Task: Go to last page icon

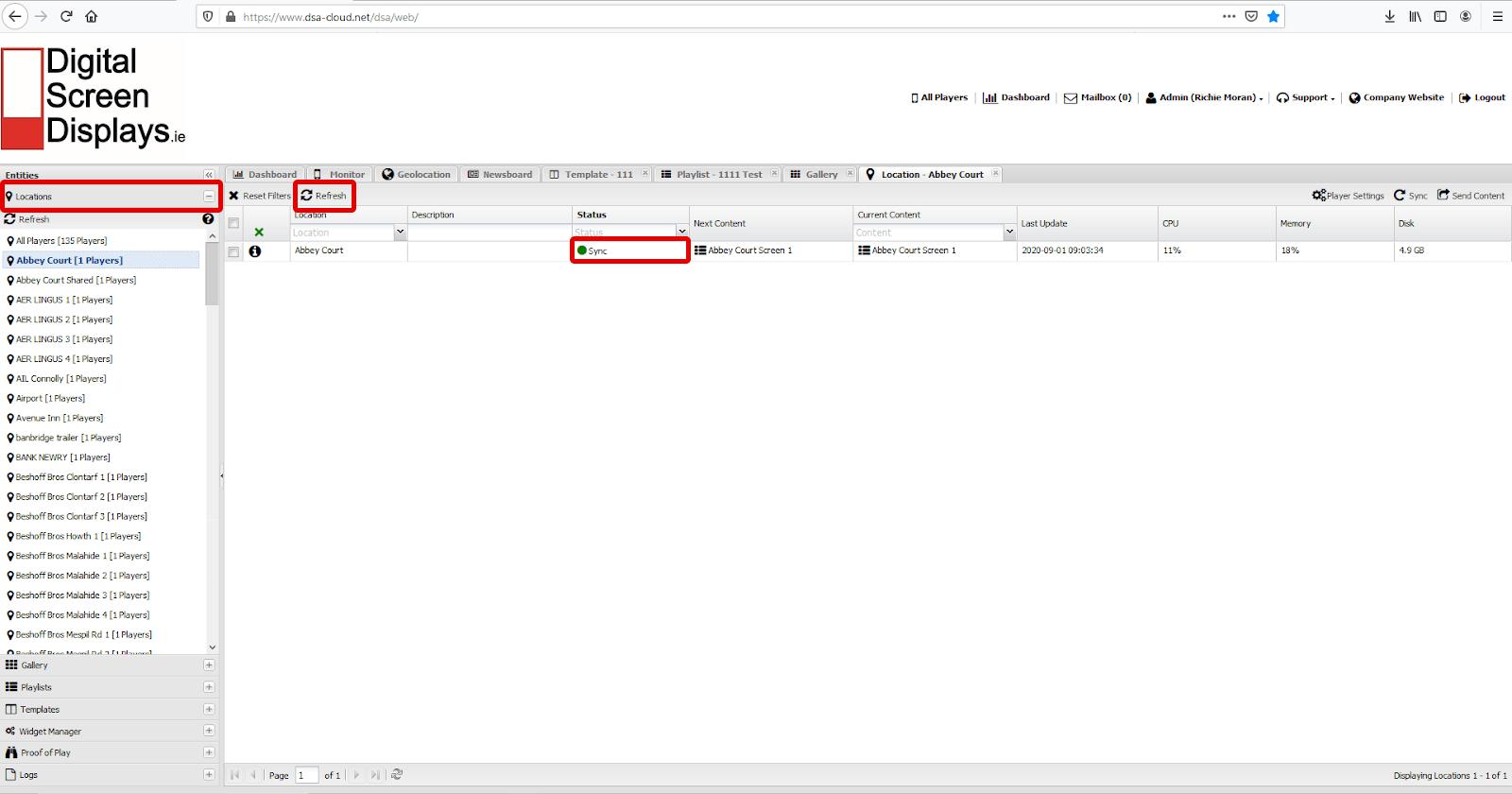Action: click(x=375, y=775)
